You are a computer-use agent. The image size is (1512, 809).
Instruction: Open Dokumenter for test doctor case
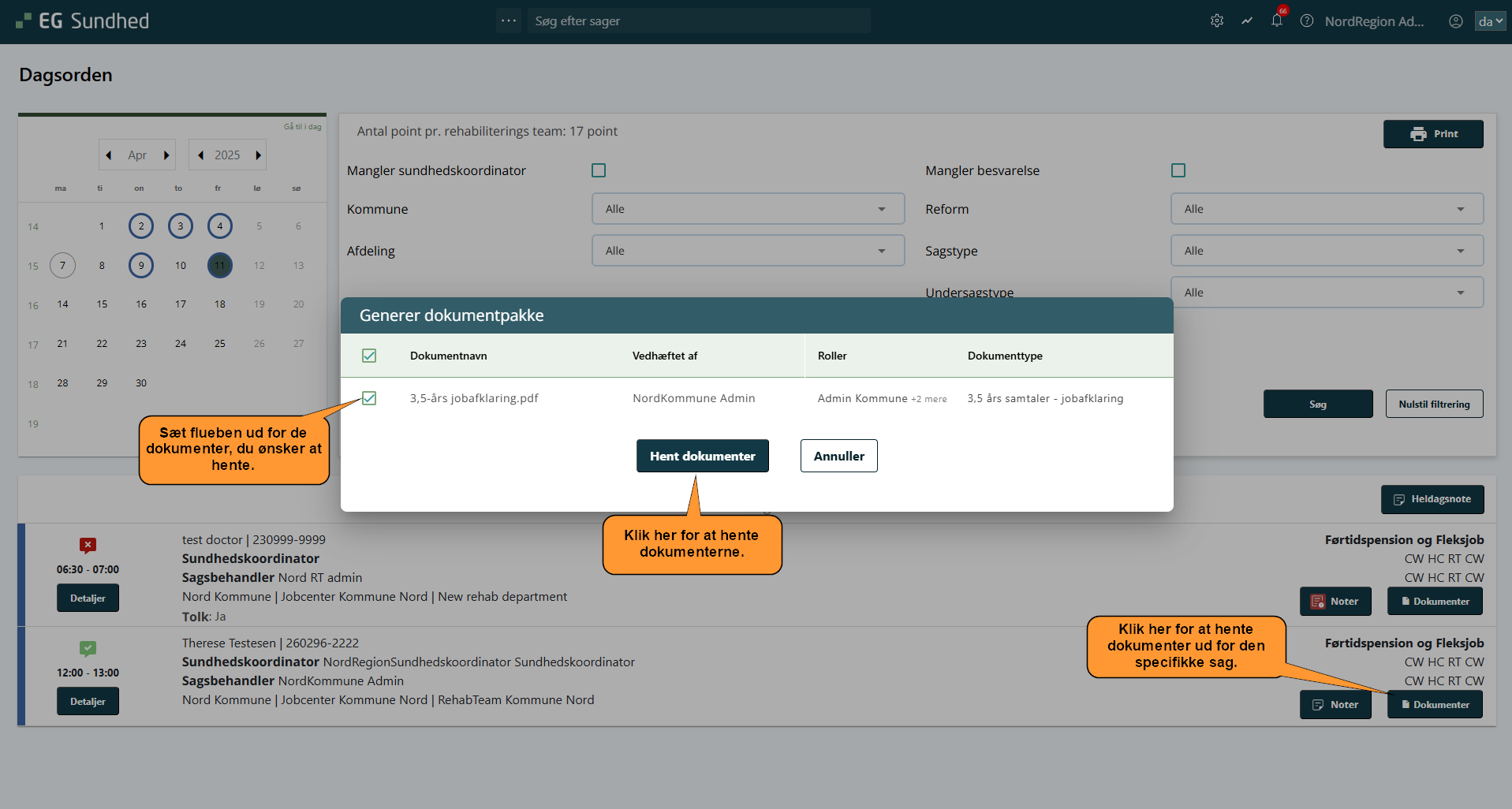click(1435, 601)
